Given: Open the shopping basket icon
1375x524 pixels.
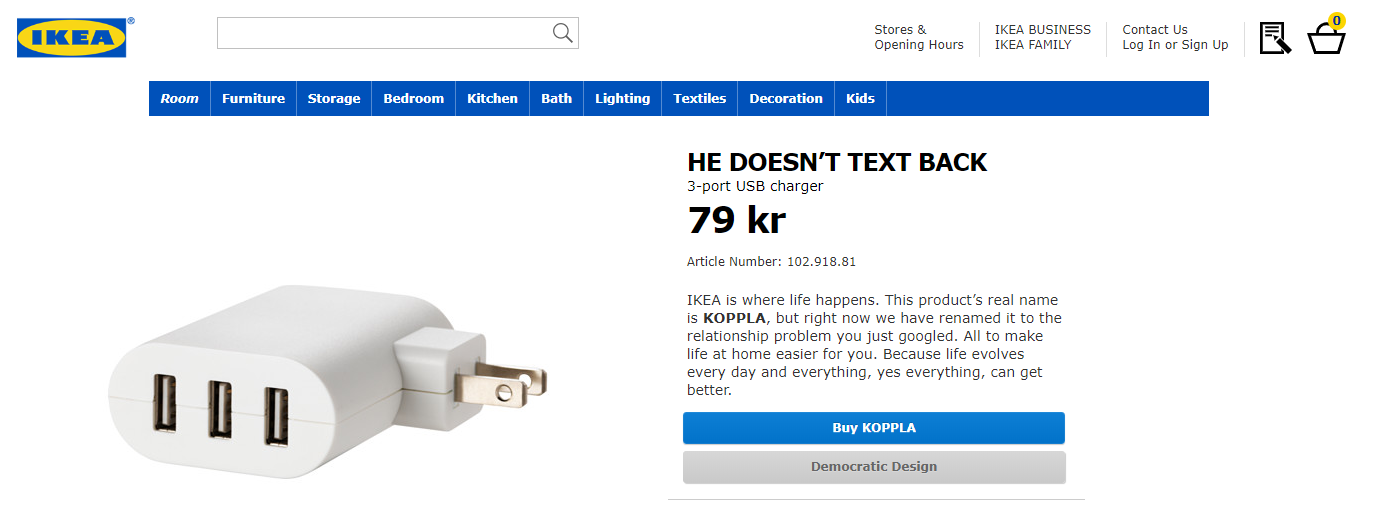Looking at the screenshot, I should (x=1326, y=39).
